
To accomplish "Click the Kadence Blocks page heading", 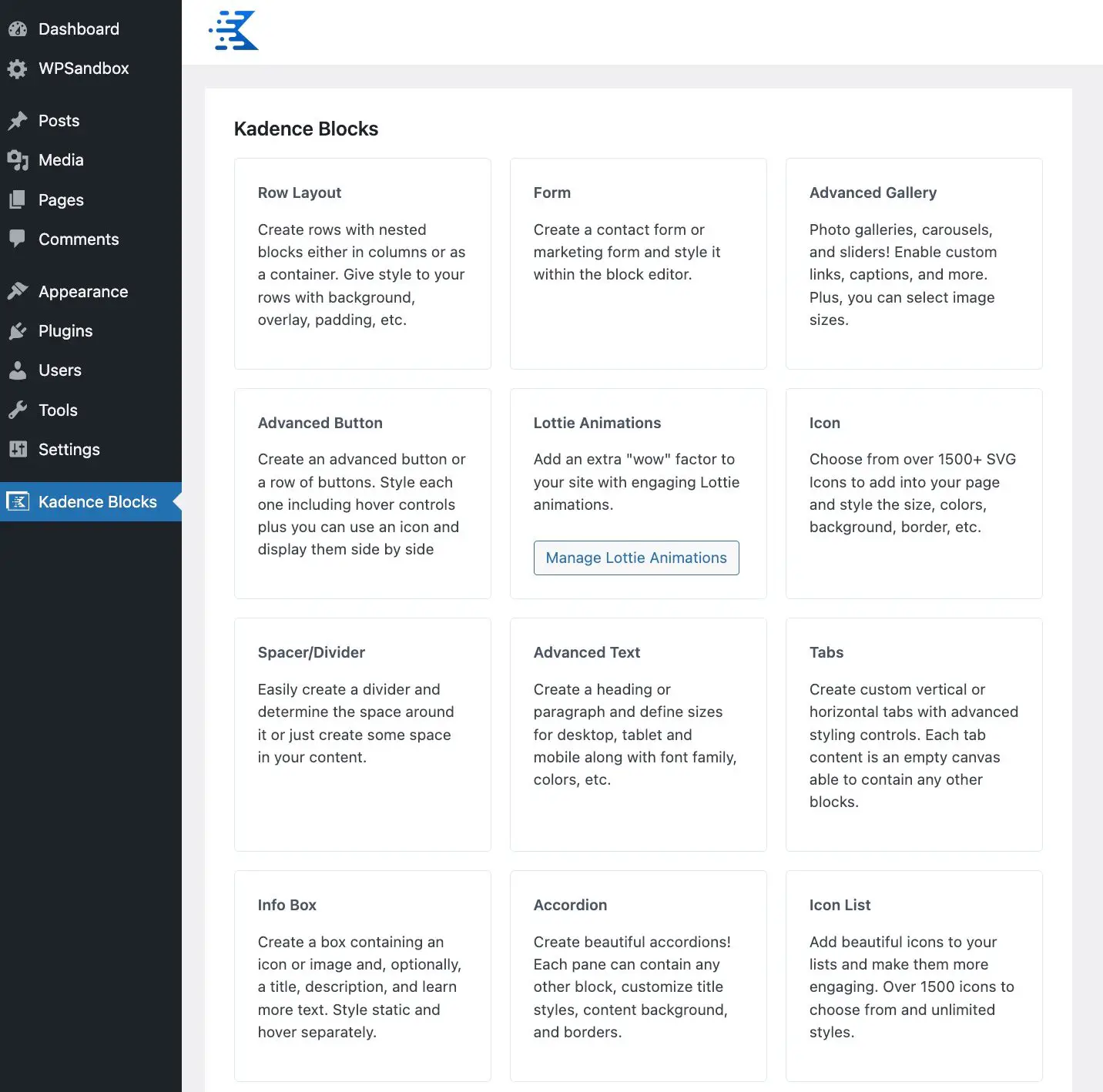I will pyautogui.click(x=306, y=129).
